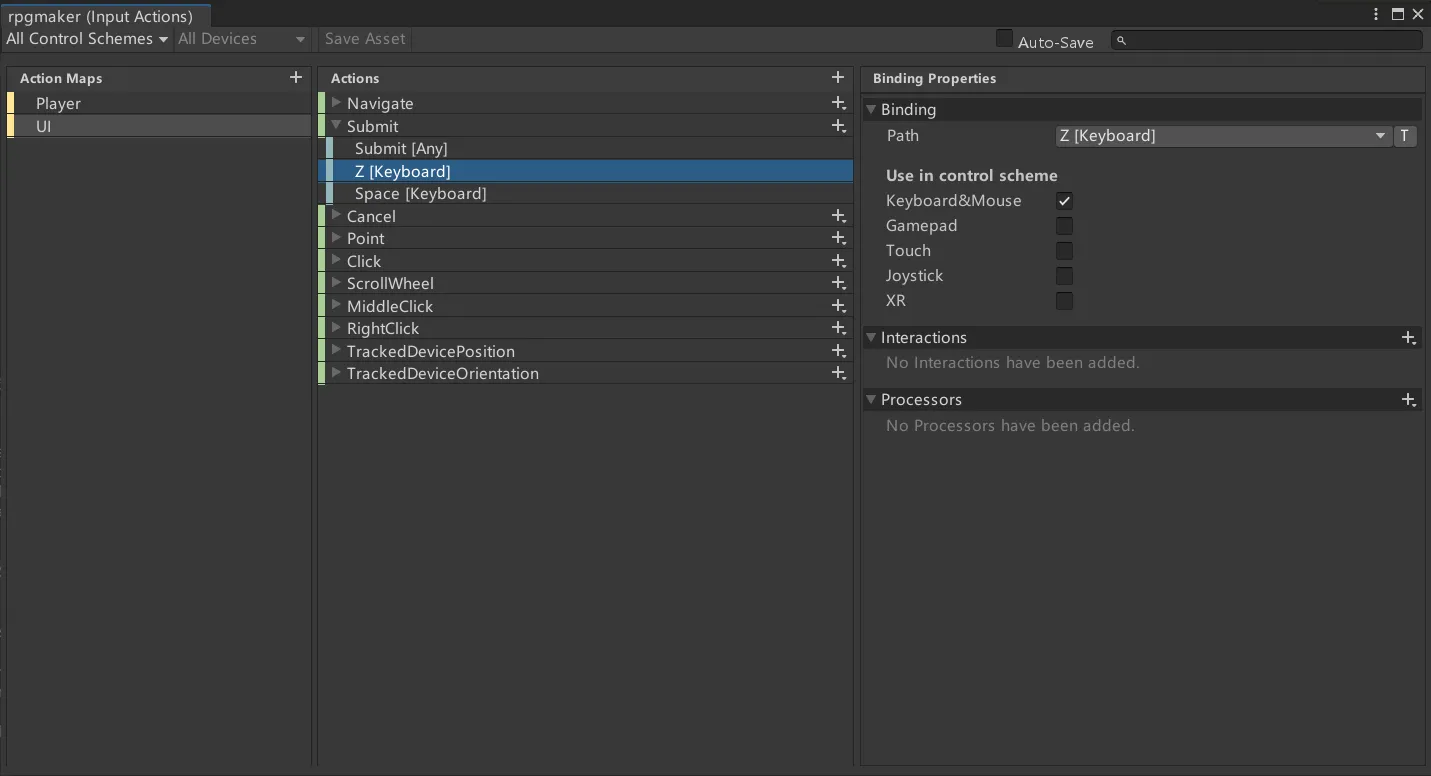This screenshot has width=1431, height=776.
Task: Open the All Control Schemes dropdown
Action: [x=87, y=39]
